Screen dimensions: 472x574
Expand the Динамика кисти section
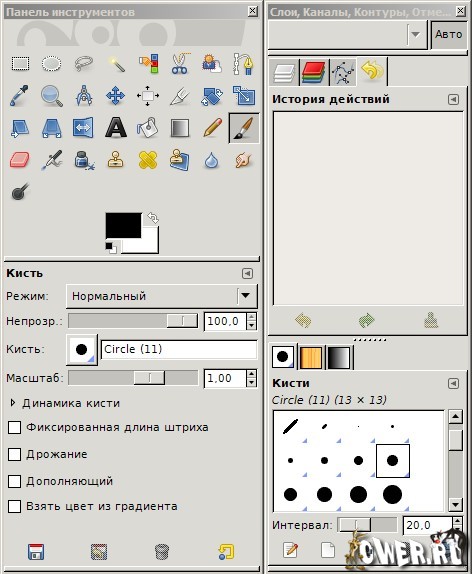(13, 403)
